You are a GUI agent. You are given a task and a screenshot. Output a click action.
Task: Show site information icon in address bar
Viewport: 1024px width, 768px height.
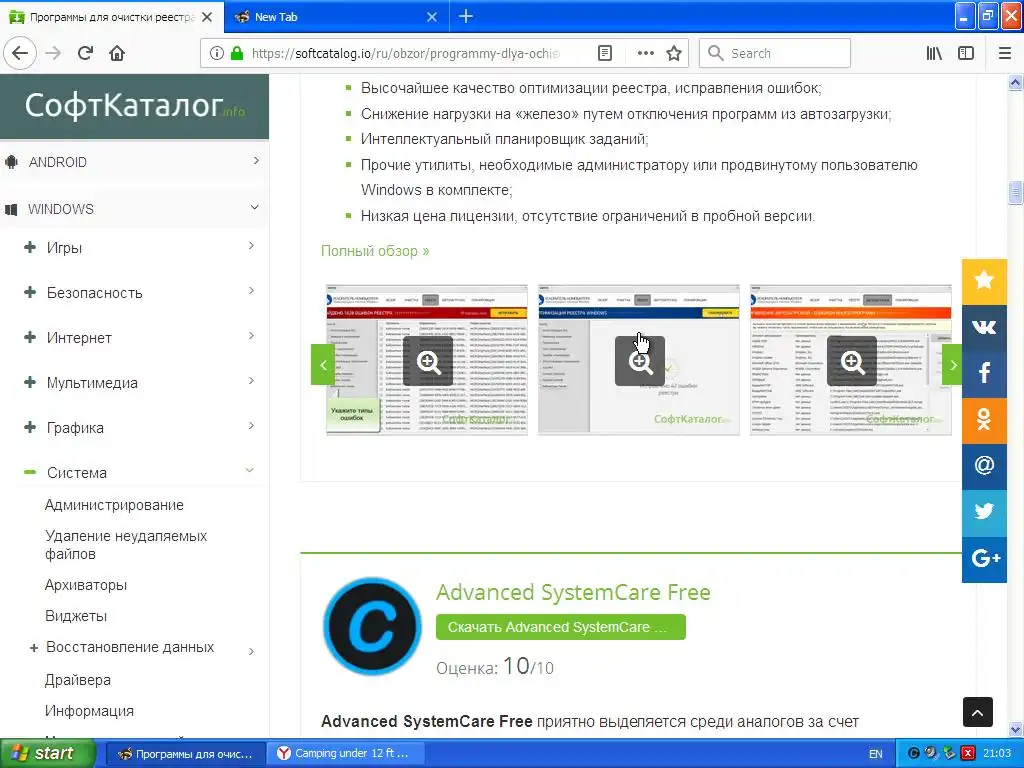click(x=217, y=53)
